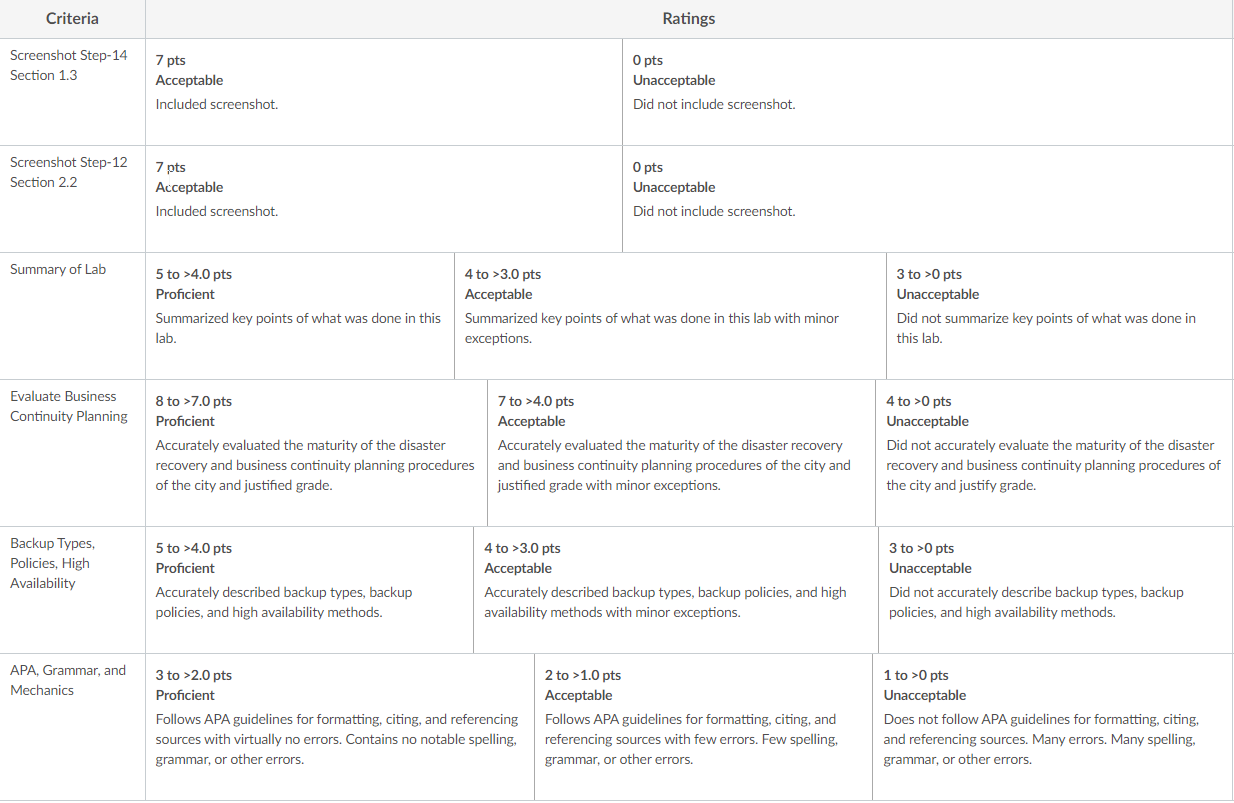Rate APA, Grammar, and Mechanics as Proficient
Image resolution: width=1234 pixels, height=803 pixels.
[340, 727]
